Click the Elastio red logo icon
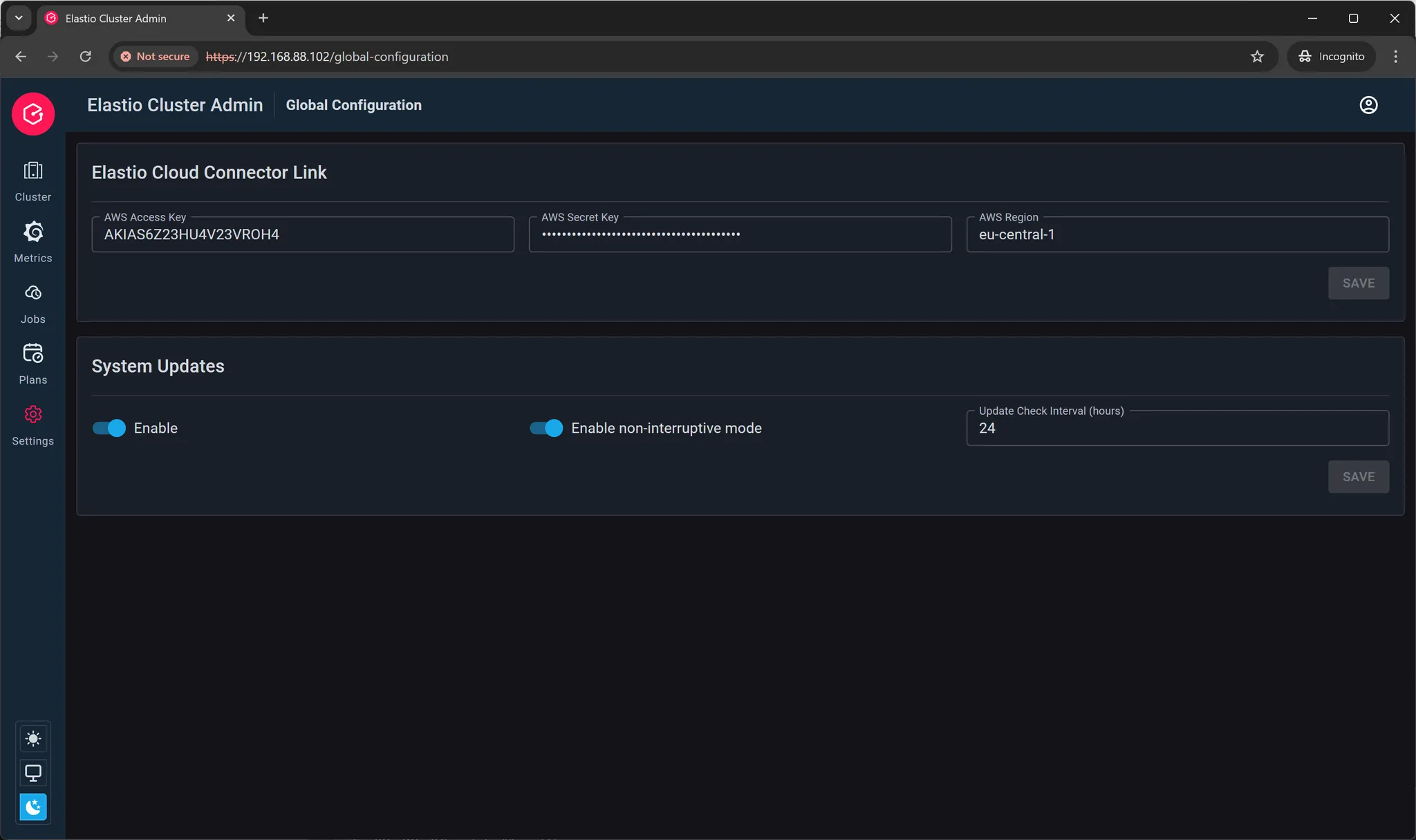 (33, 114)
